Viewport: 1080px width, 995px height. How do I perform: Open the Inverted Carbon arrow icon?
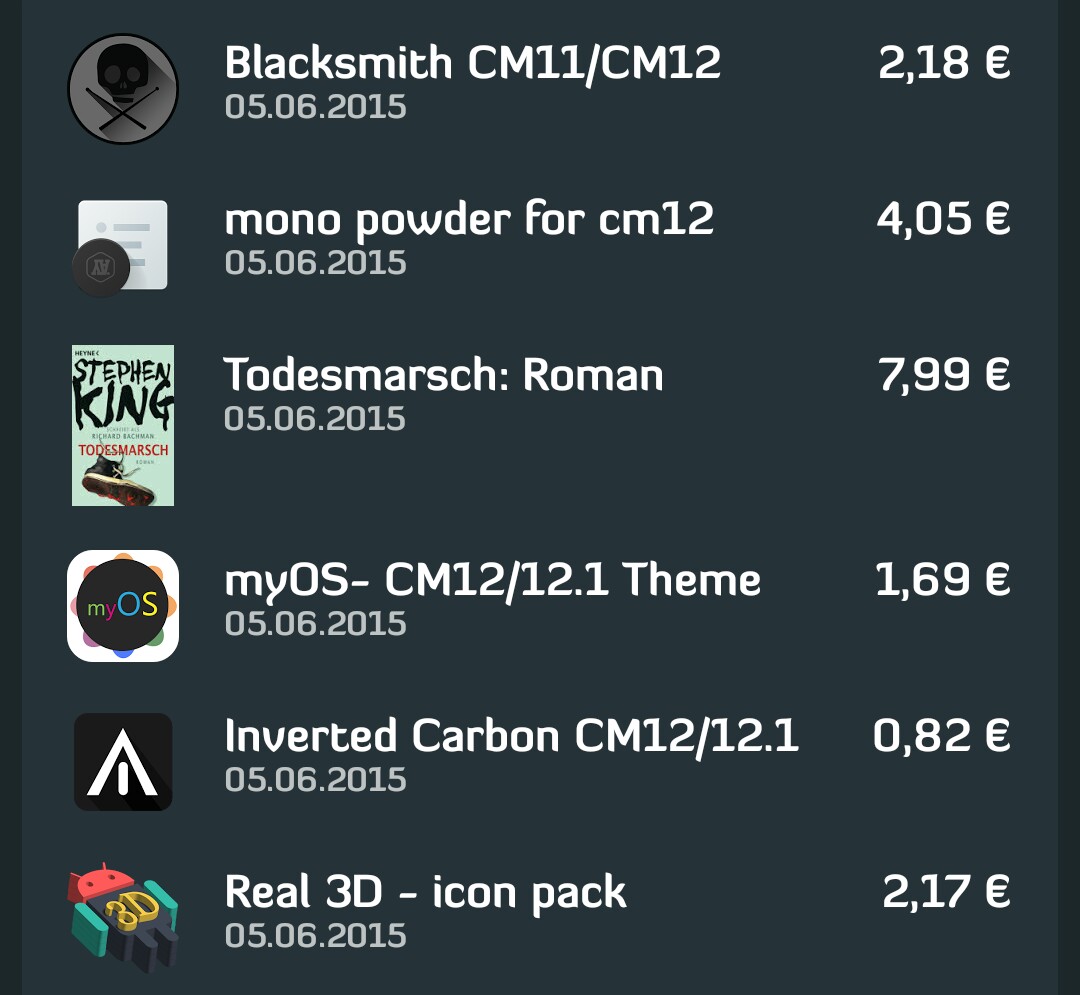pyautogui.click(x=123, y=762)
